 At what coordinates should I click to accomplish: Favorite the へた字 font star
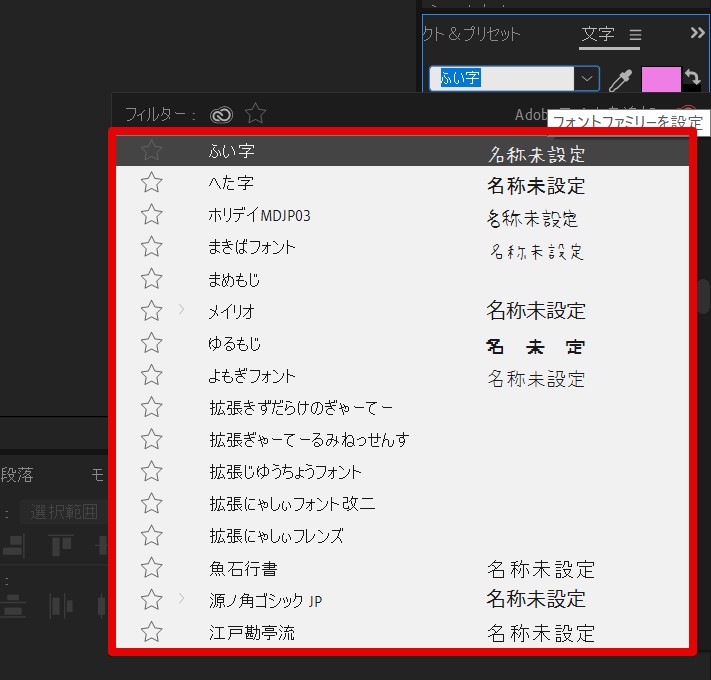151,183
